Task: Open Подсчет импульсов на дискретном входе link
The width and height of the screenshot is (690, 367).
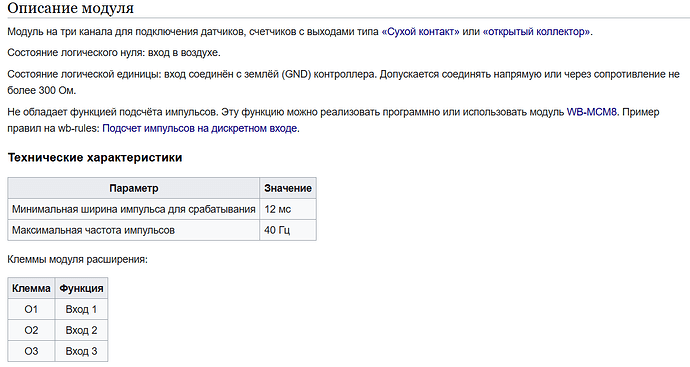Action: tap(200, 128)
